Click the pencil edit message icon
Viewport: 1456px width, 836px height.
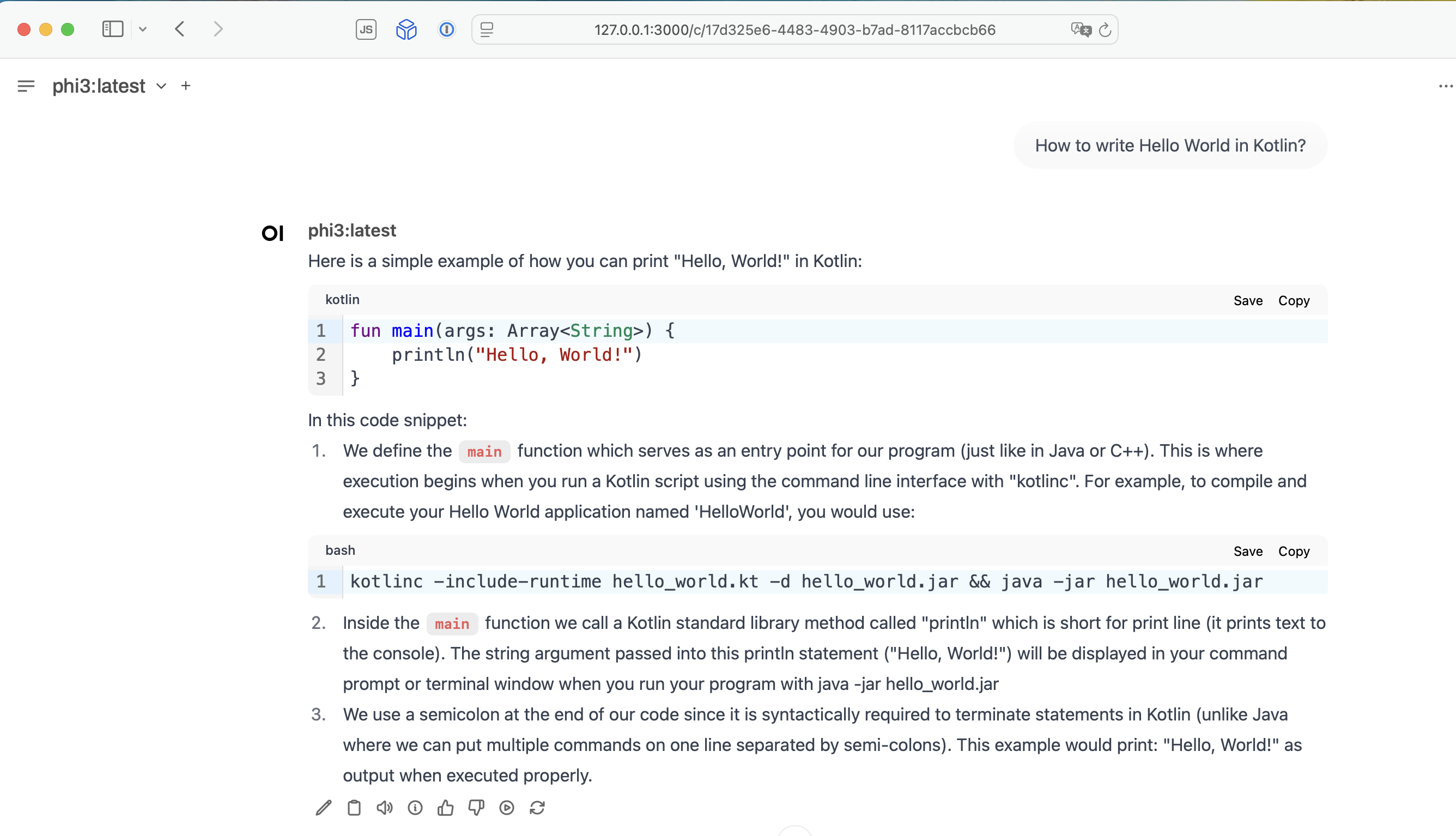[324, 808]
